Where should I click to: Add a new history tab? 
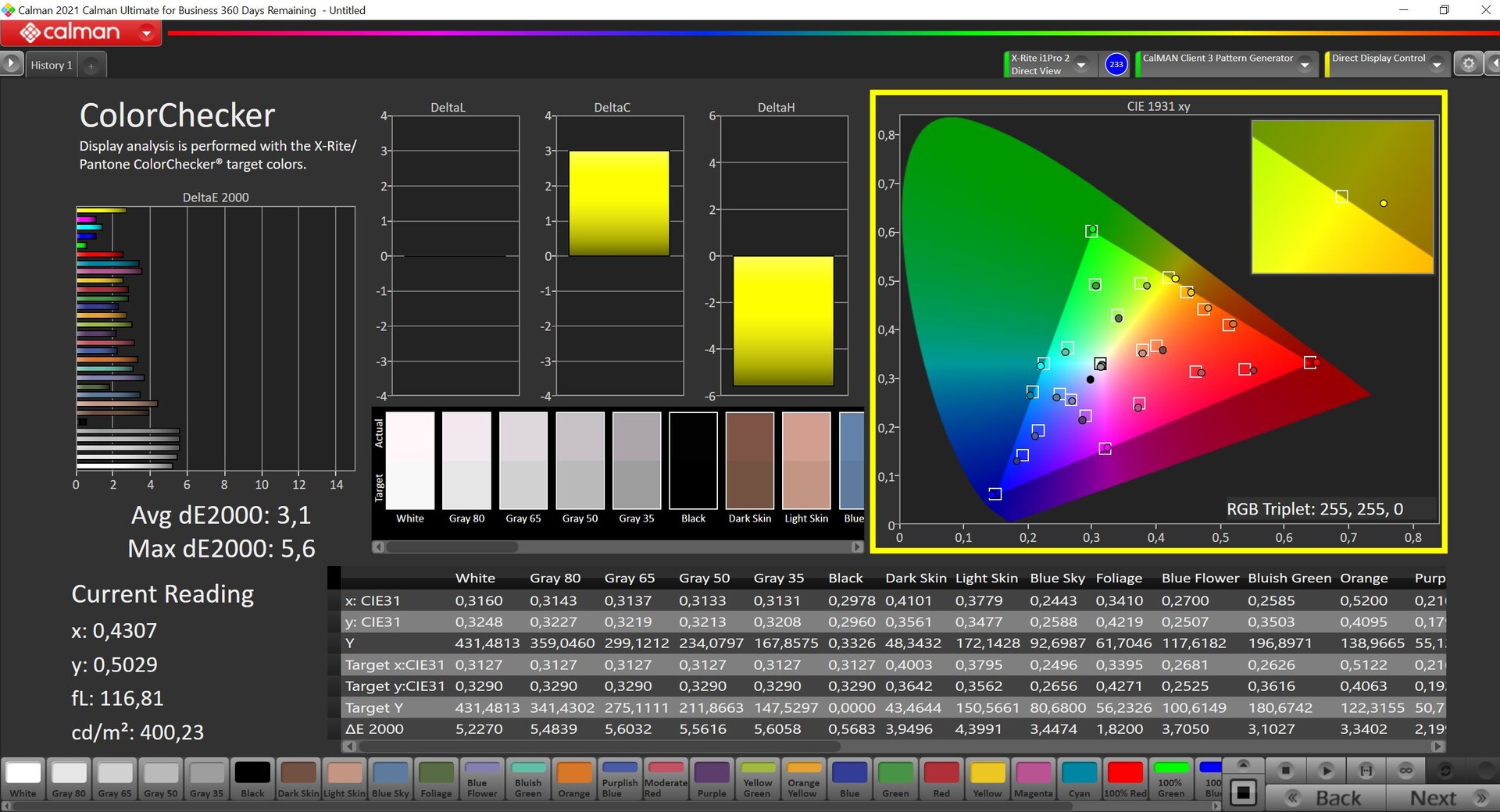click(91, 66)
